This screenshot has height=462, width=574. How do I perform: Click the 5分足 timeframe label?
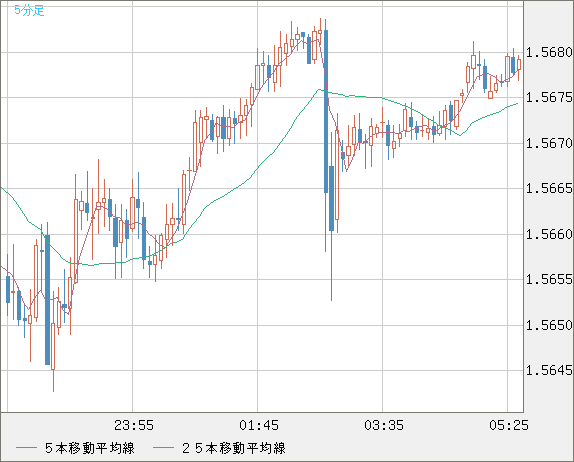[x=29, y=10]
